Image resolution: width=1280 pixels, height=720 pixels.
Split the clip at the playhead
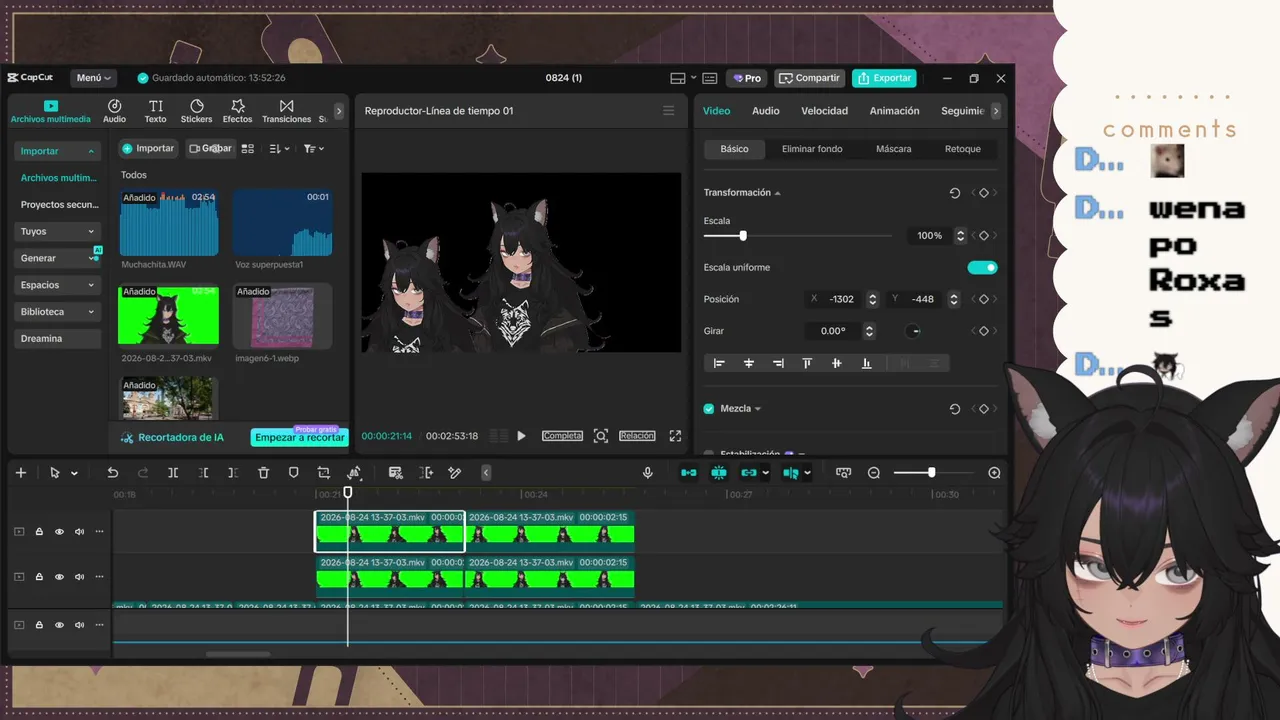(x=173, y=473)
